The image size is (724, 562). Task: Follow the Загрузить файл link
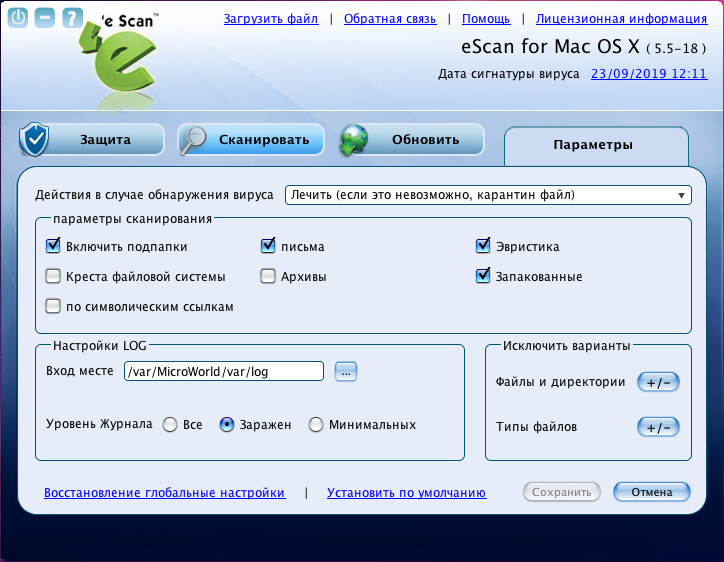[x=271, y=18]
